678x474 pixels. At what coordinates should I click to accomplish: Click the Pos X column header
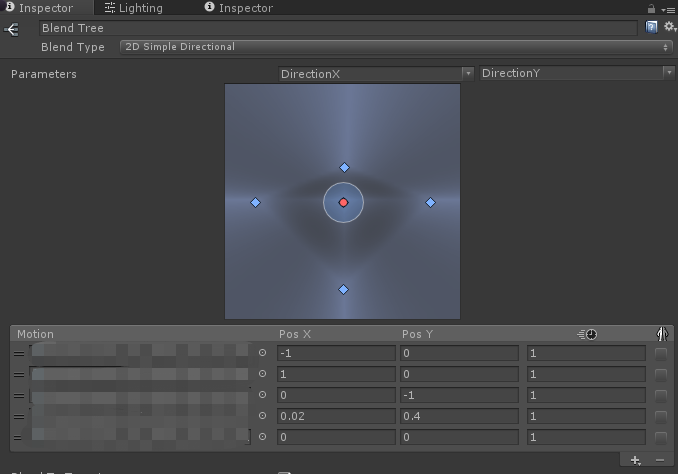pyautogui.click(x=295, y=334)
